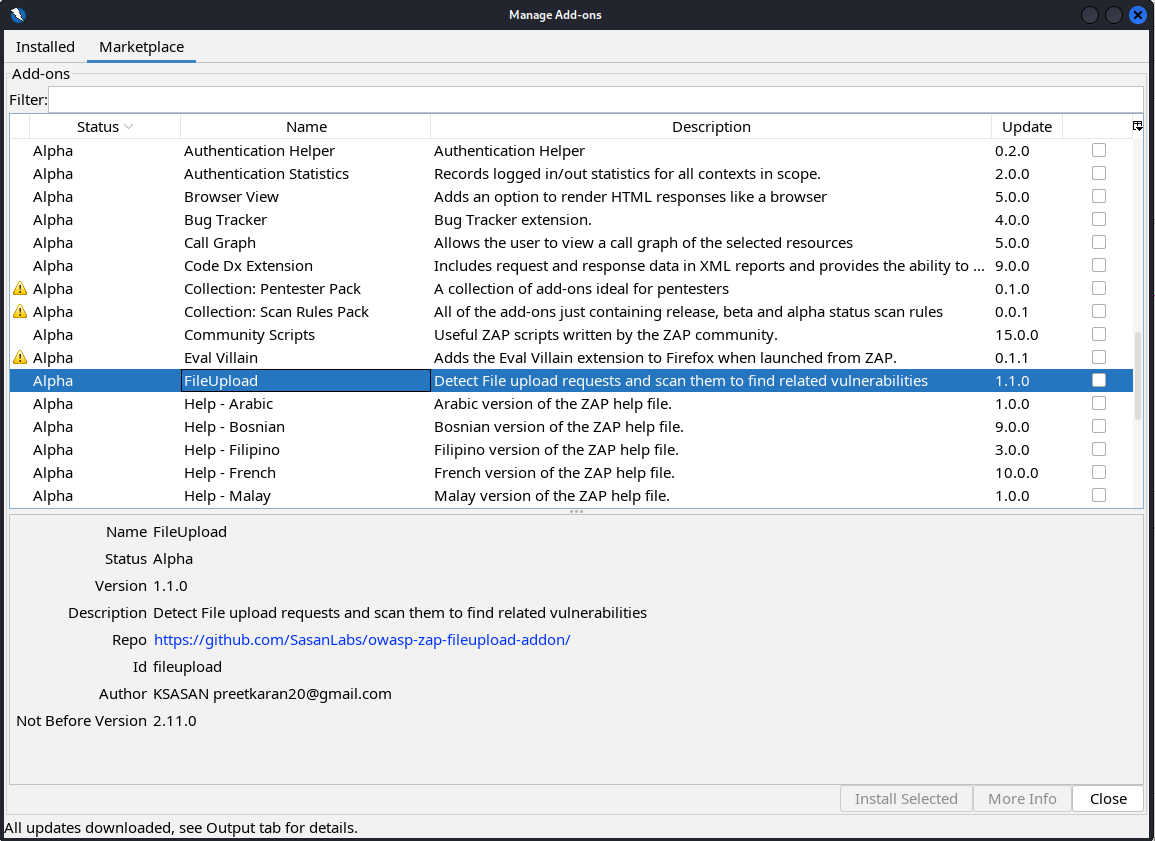Select the Browser View add-on checkbox
The image size is (1155, 841).
pyautogui.click(x=1098, y=196)
